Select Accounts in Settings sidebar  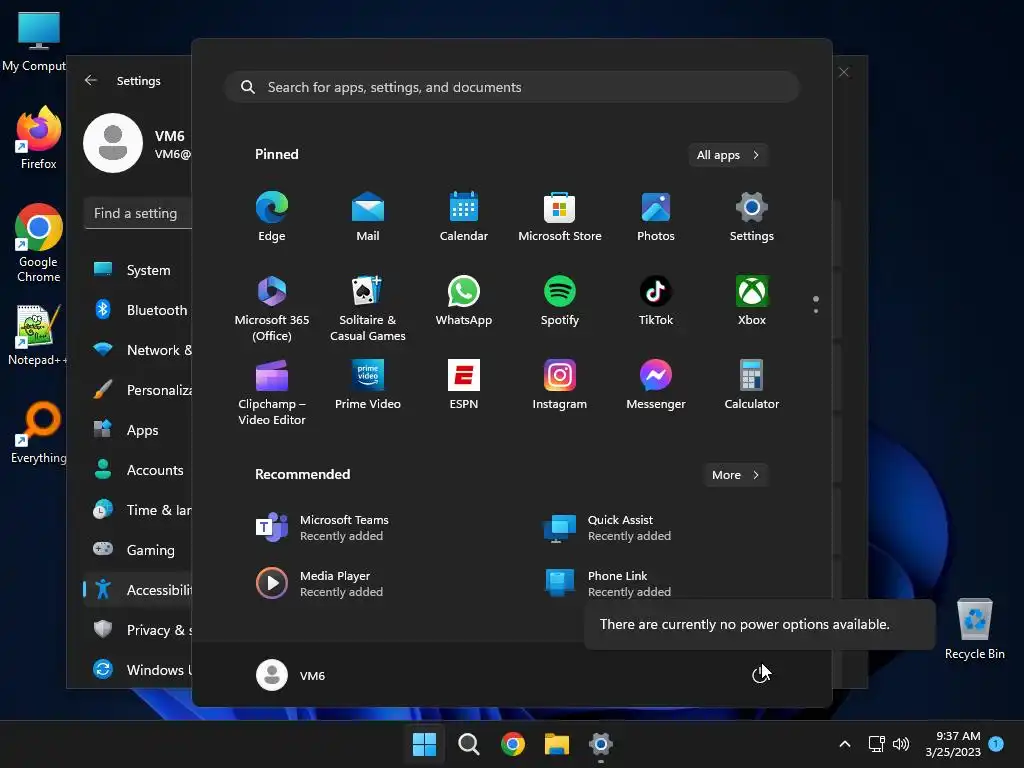coord(138,470)
